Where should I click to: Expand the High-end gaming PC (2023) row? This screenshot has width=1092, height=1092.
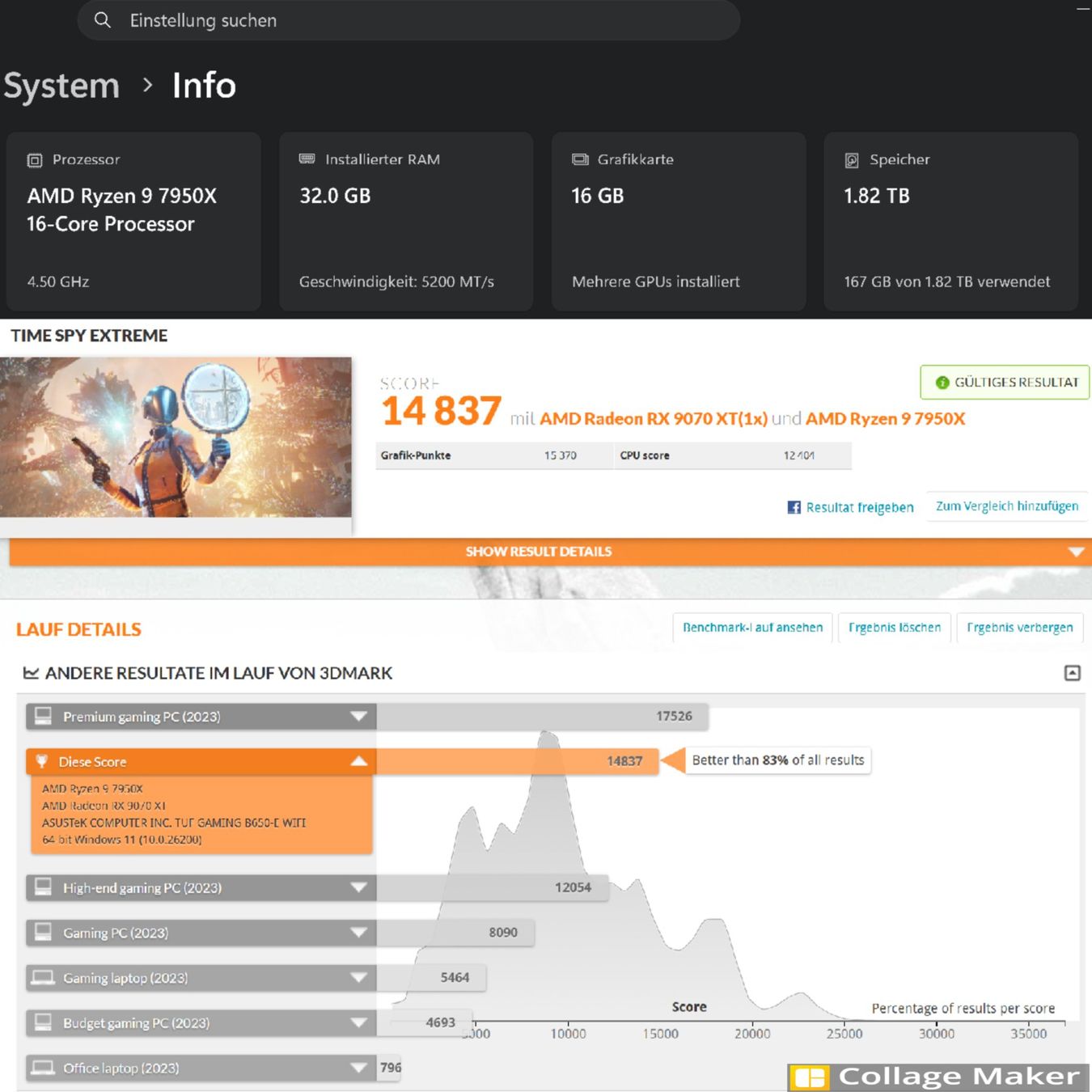[359, 887]
